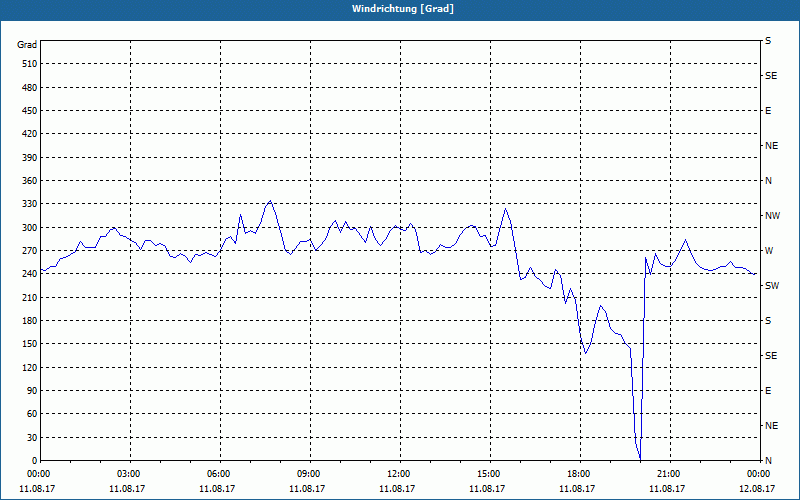Select the "NW" compass label on right axis
Screen dimensions: 800x500
(x=772, y=216)
